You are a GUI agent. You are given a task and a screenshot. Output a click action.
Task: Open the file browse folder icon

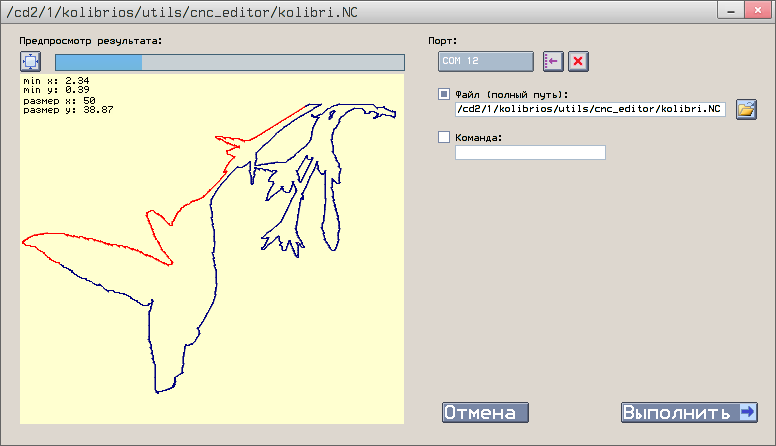[x=746, y=109]
